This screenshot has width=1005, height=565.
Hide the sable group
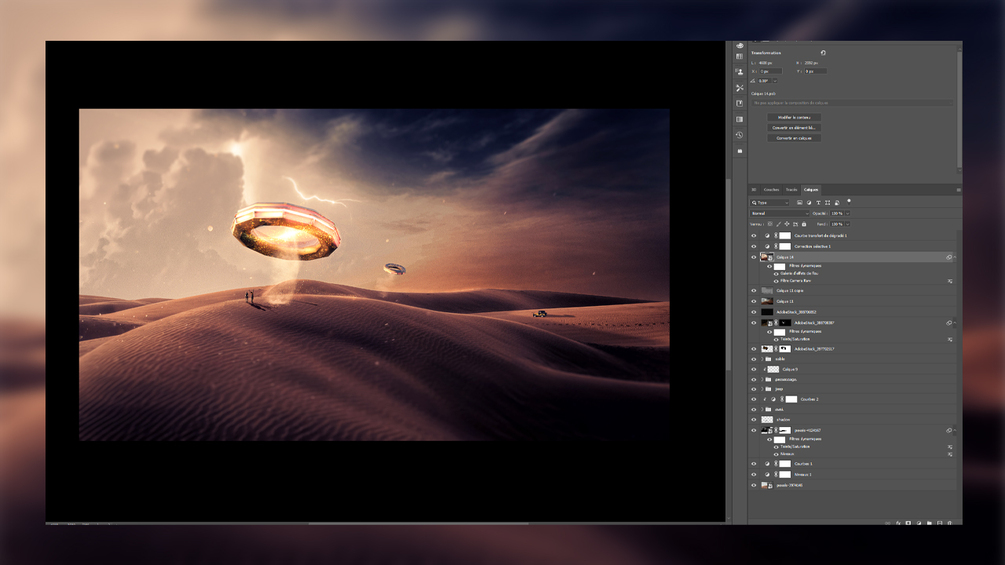pos(754,359)
